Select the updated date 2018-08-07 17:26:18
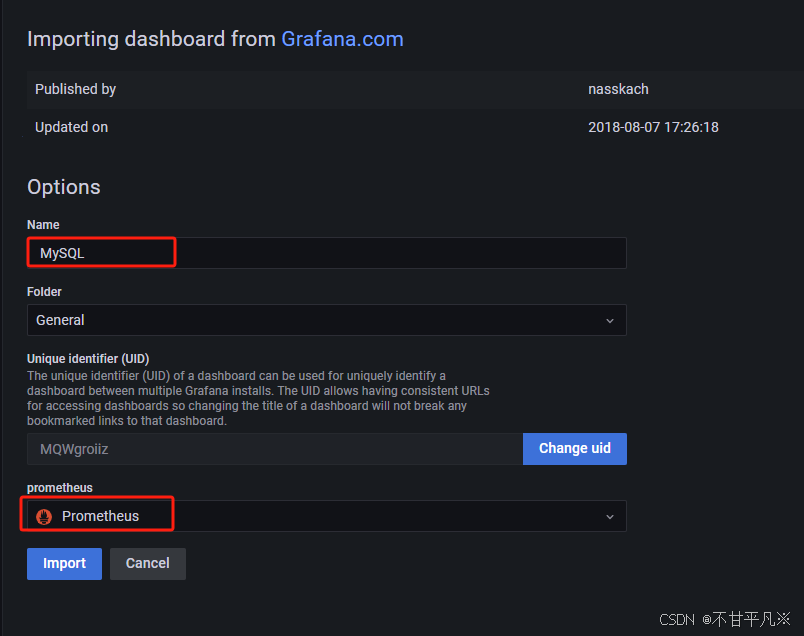 (653, 127)
